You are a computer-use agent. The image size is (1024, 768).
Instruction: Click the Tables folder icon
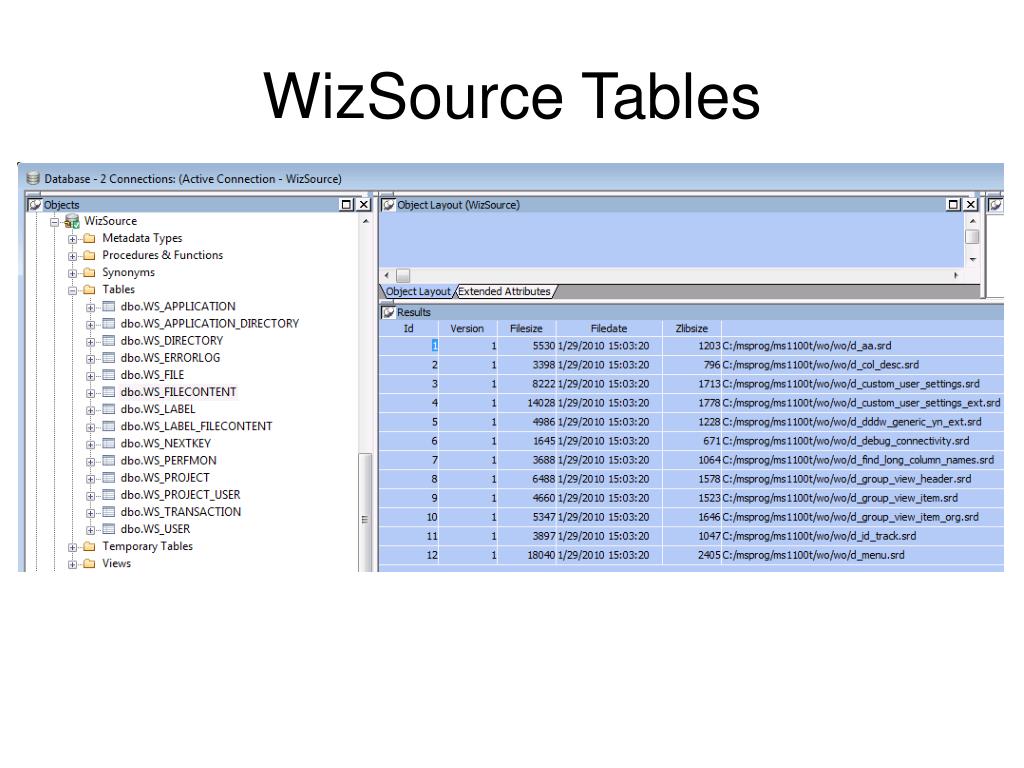click(89, 289)
